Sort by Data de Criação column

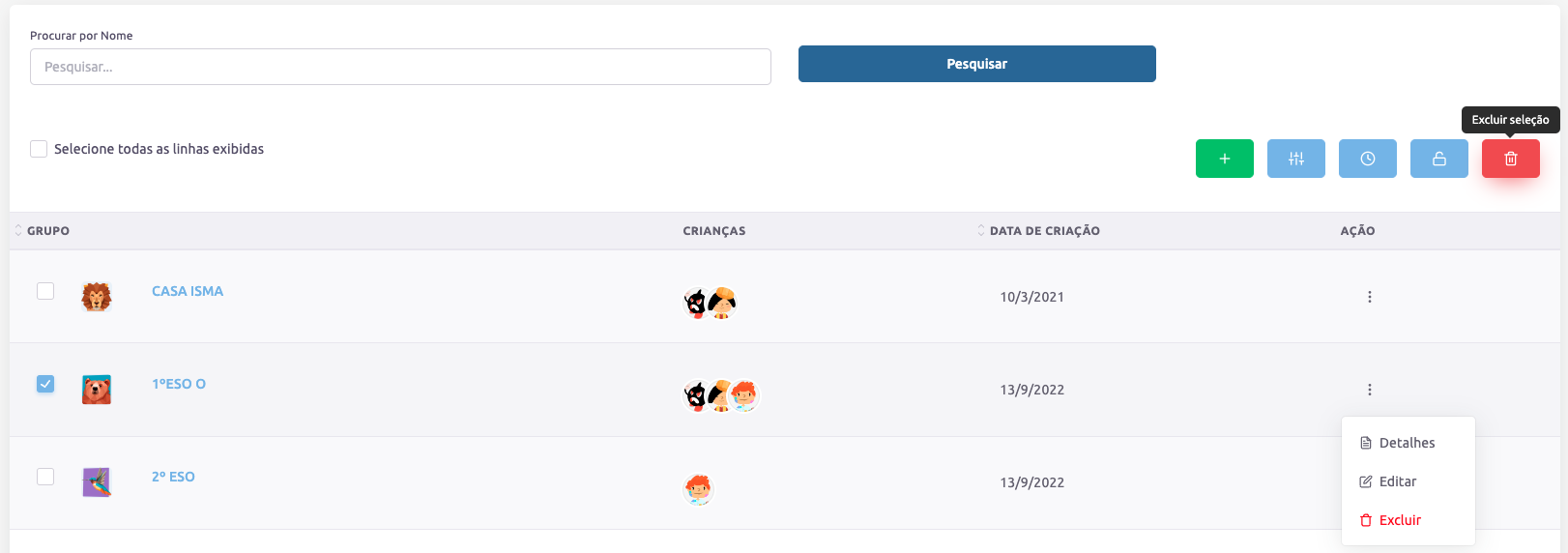[1043, 231]
